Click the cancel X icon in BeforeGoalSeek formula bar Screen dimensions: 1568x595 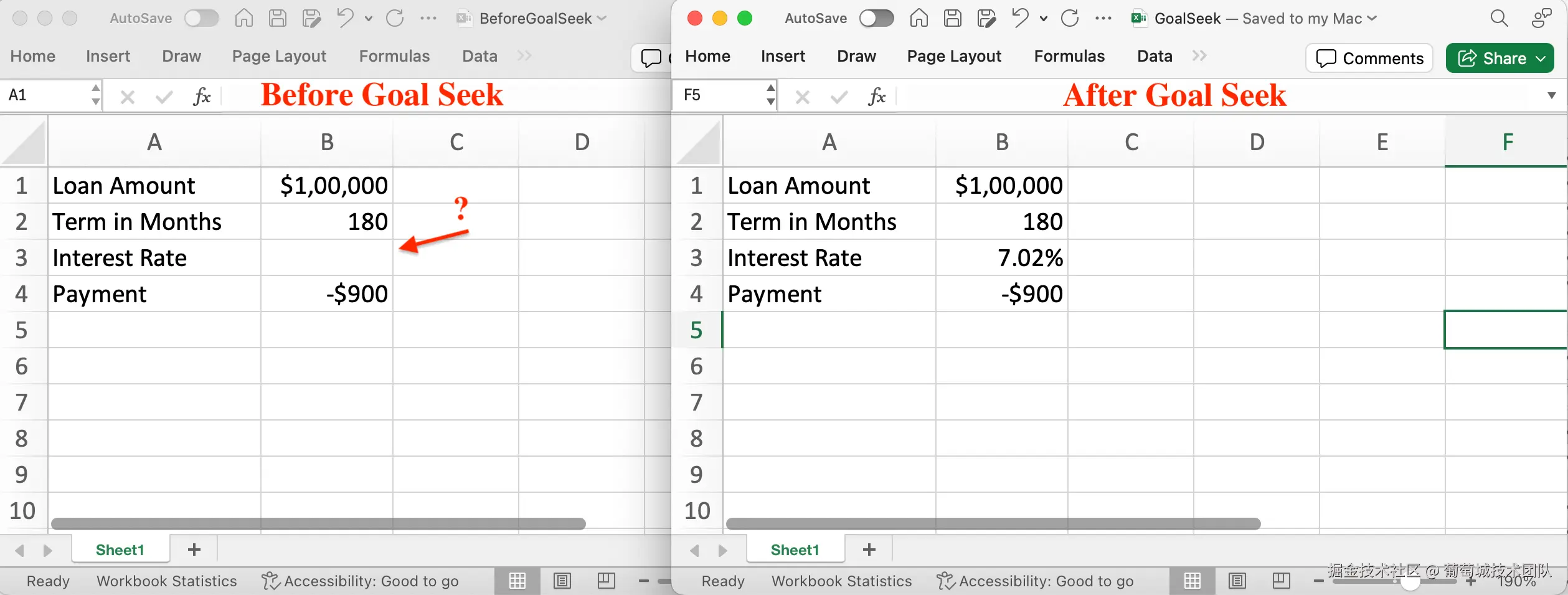click(x=128, y=97)
